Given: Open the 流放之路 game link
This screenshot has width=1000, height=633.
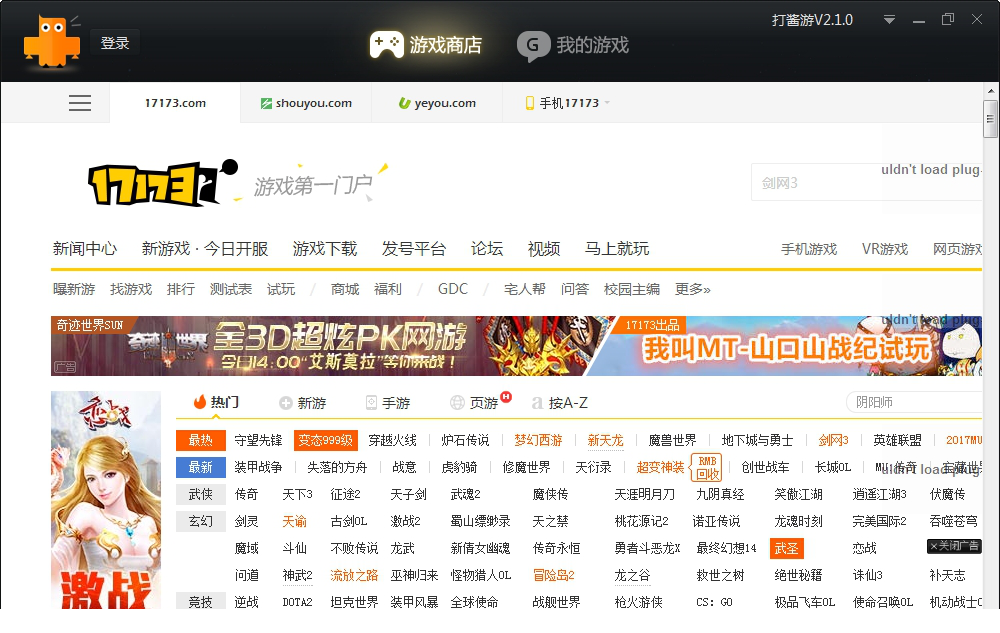Looking at the screenshot, I should pyautogui.click(x=354, y=575).
